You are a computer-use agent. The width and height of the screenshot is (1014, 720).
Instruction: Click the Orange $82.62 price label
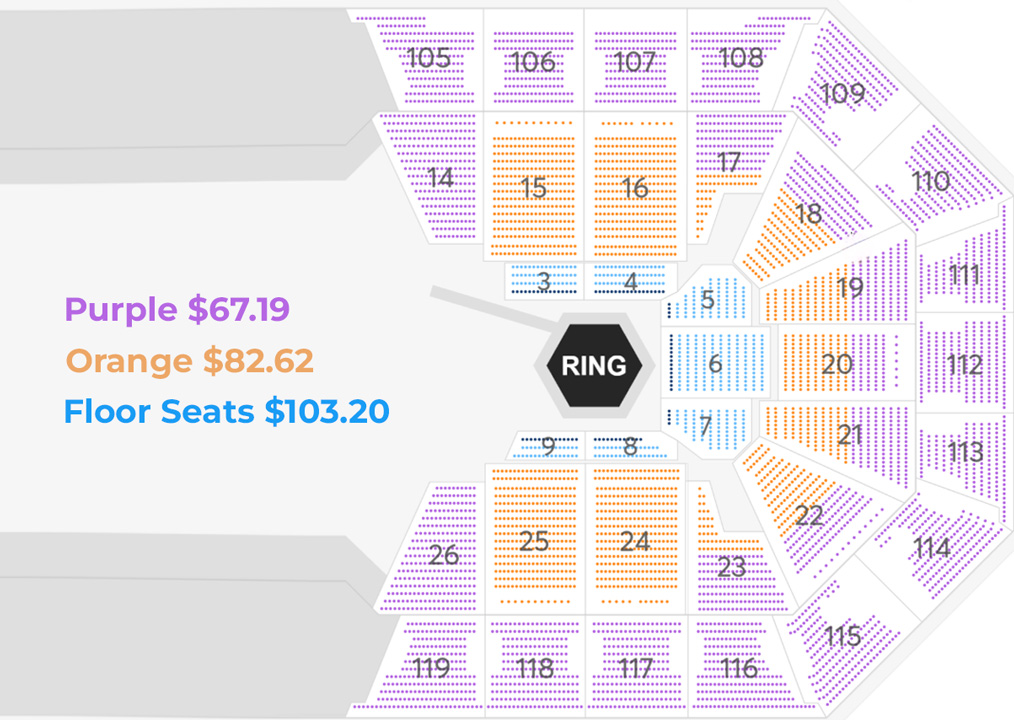(x=190, y=360)
